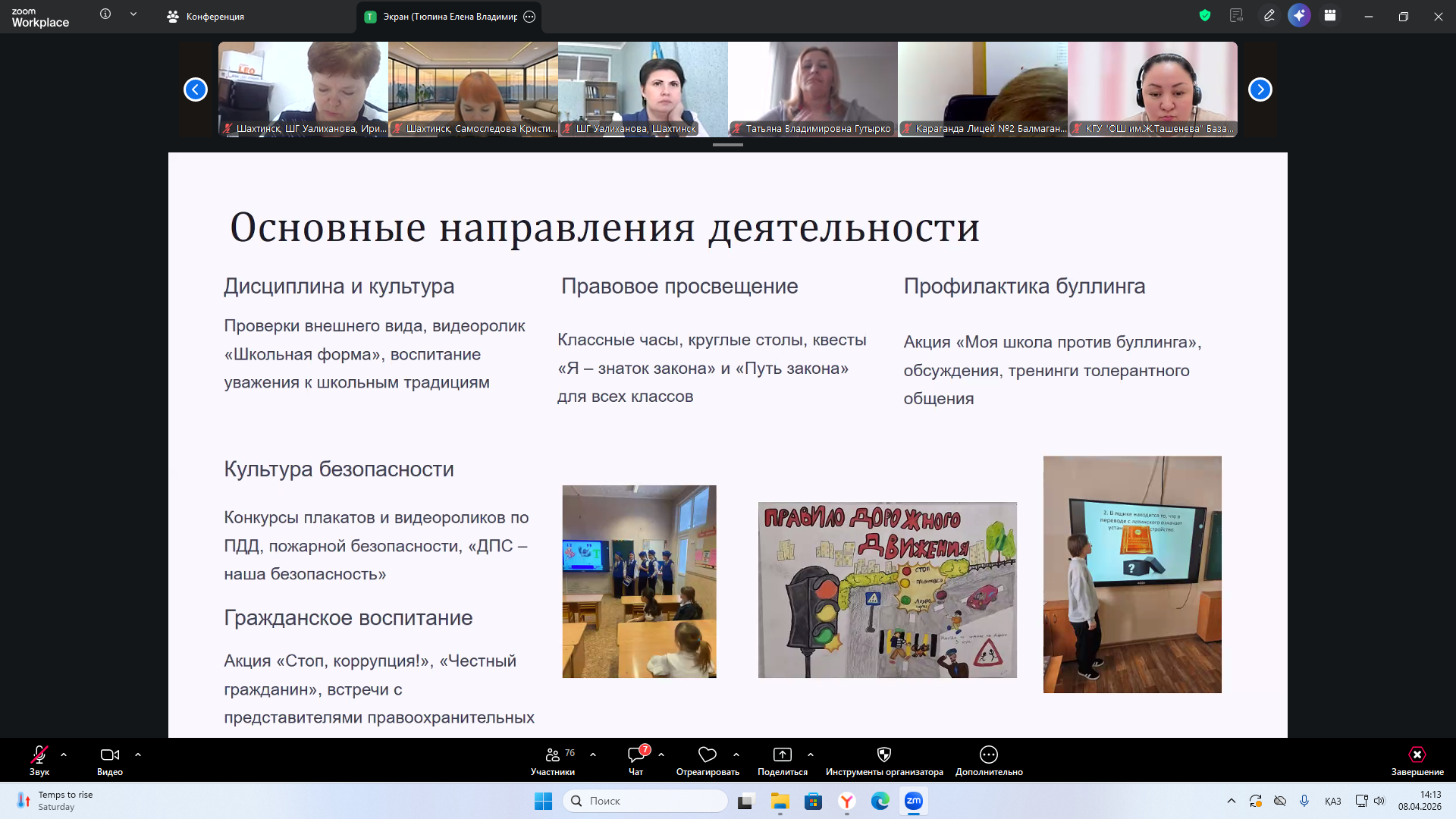Open the Чат chat panel
The width and height of the screenshot is (1456, 819).
[x=635, y=761]
